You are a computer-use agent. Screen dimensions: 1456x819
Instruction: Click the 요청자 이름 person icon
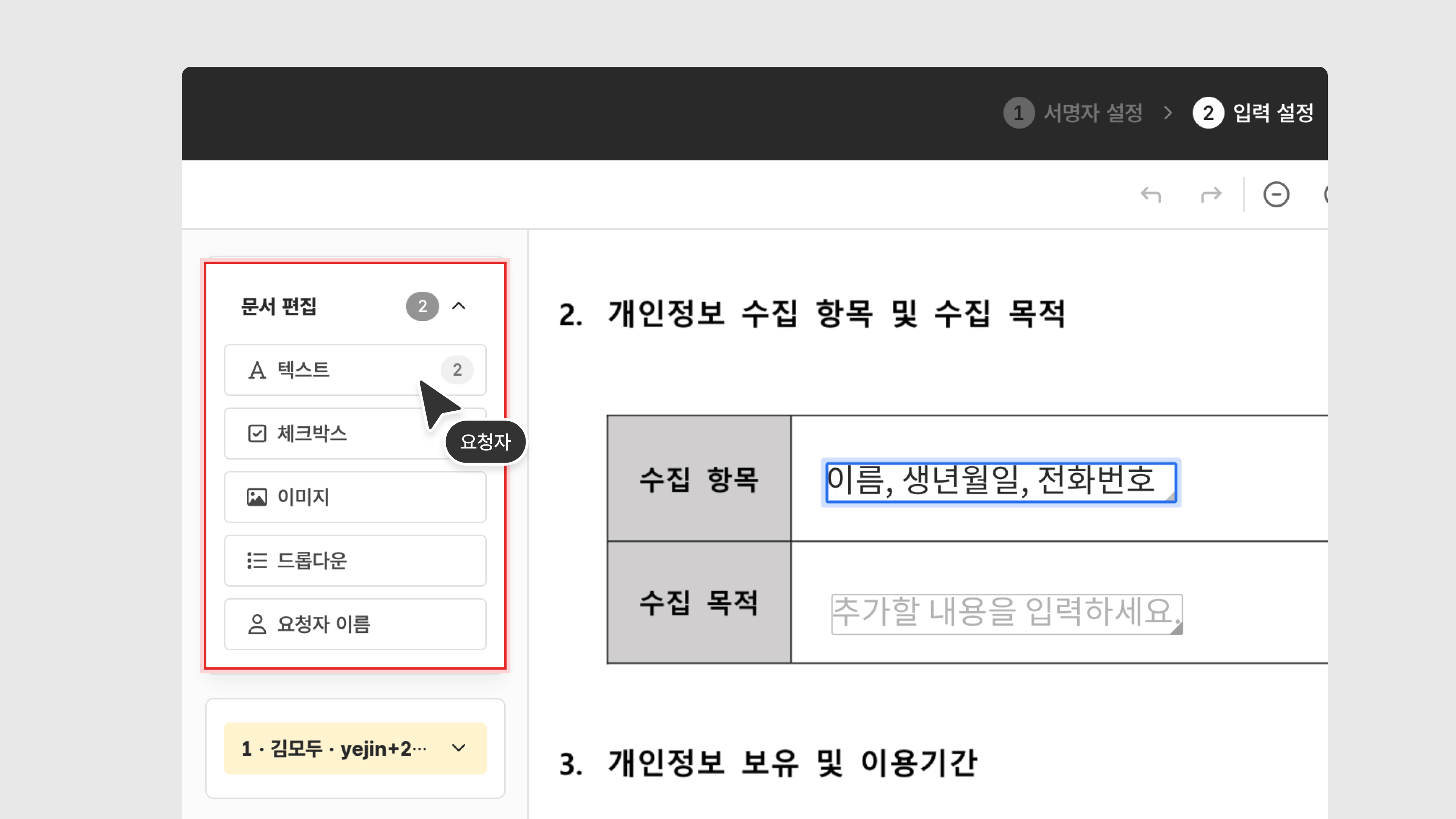257,624
